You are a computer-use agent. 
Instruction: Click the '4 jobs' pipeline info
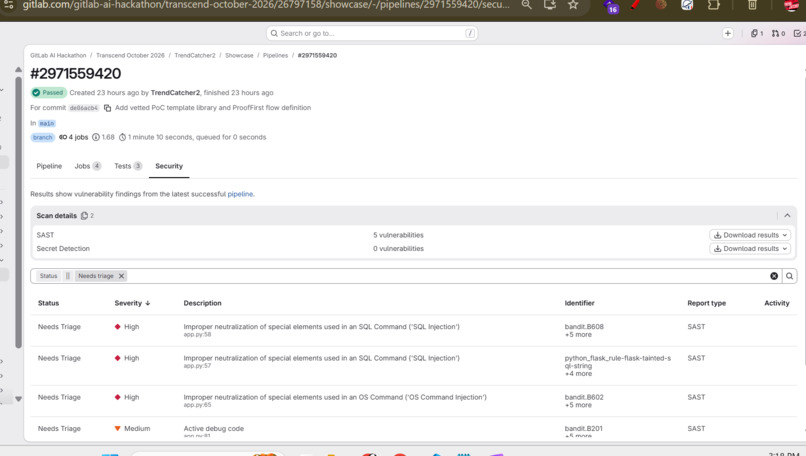(74, 137)
